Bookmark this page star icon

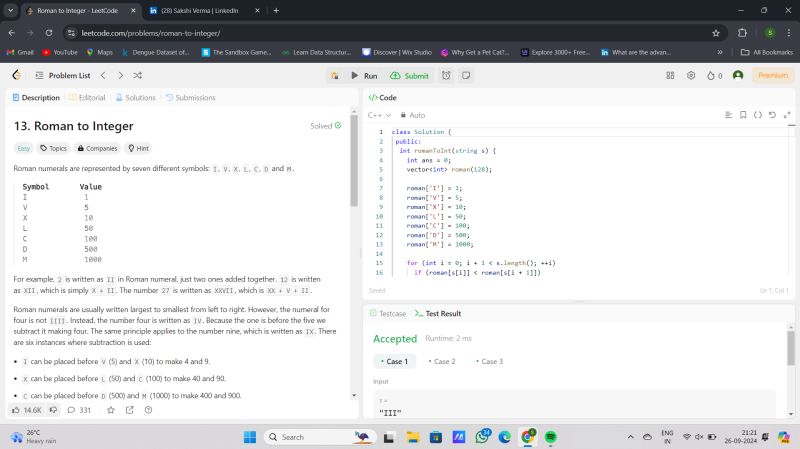point(716,33)
